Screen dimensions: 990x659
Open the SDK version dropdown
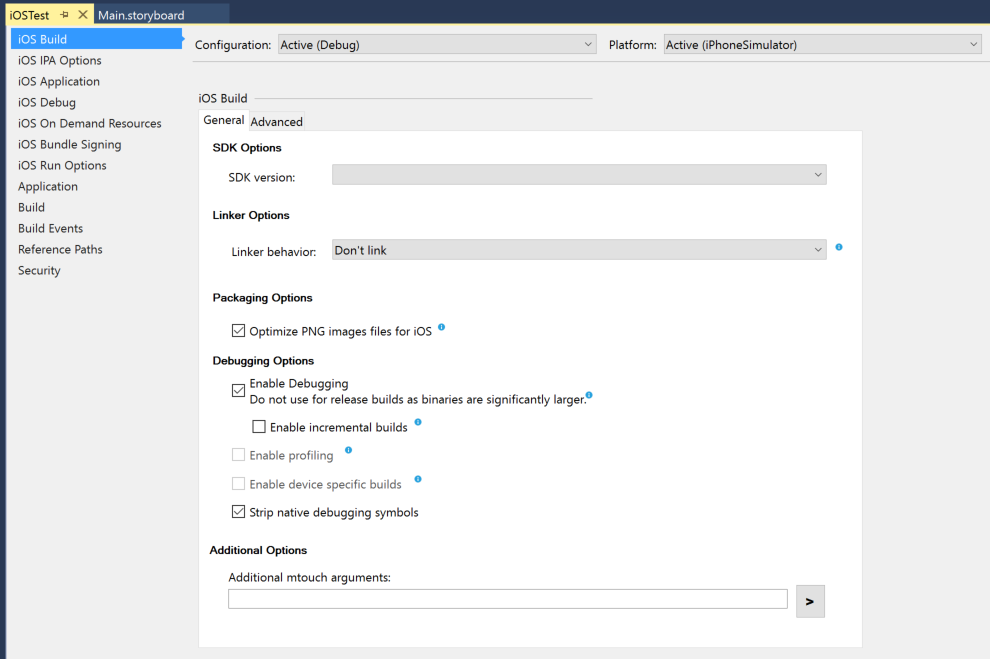(x=579, y=175)
